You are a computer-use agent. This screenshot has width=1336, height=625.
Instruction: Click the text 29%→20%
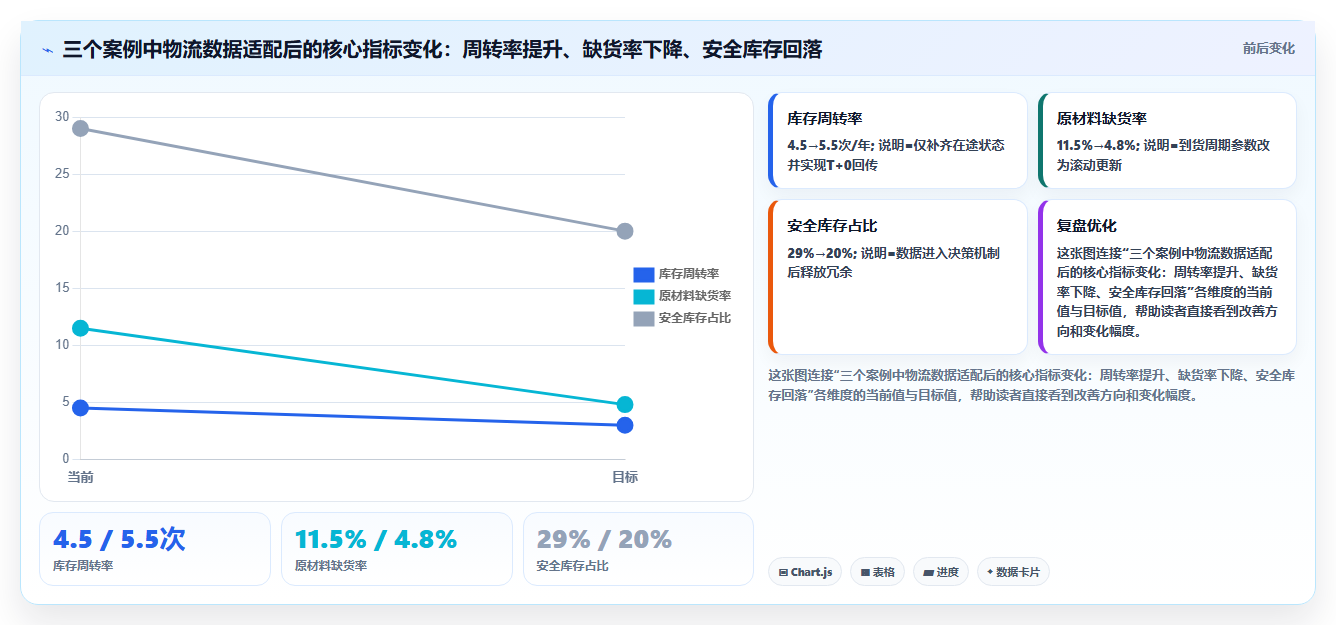[x=822, y=253]
